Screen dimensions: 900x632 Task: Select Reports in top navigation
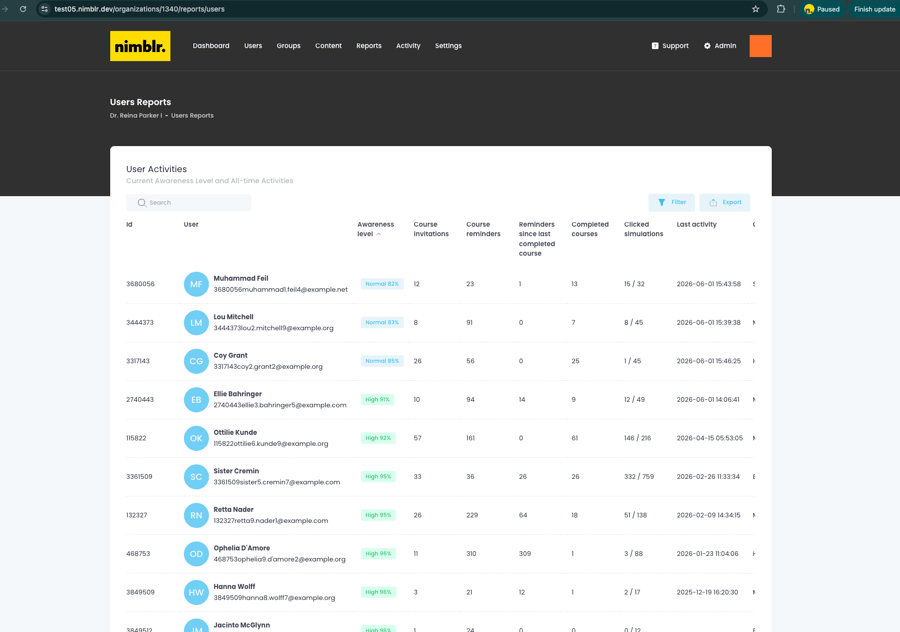tap(368, 46)
